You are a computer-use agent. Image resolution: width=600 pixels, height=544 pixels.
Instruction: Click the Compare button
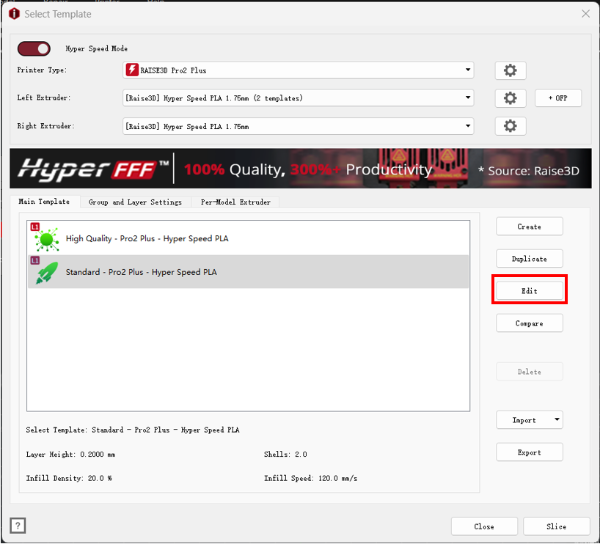(529, 323)
